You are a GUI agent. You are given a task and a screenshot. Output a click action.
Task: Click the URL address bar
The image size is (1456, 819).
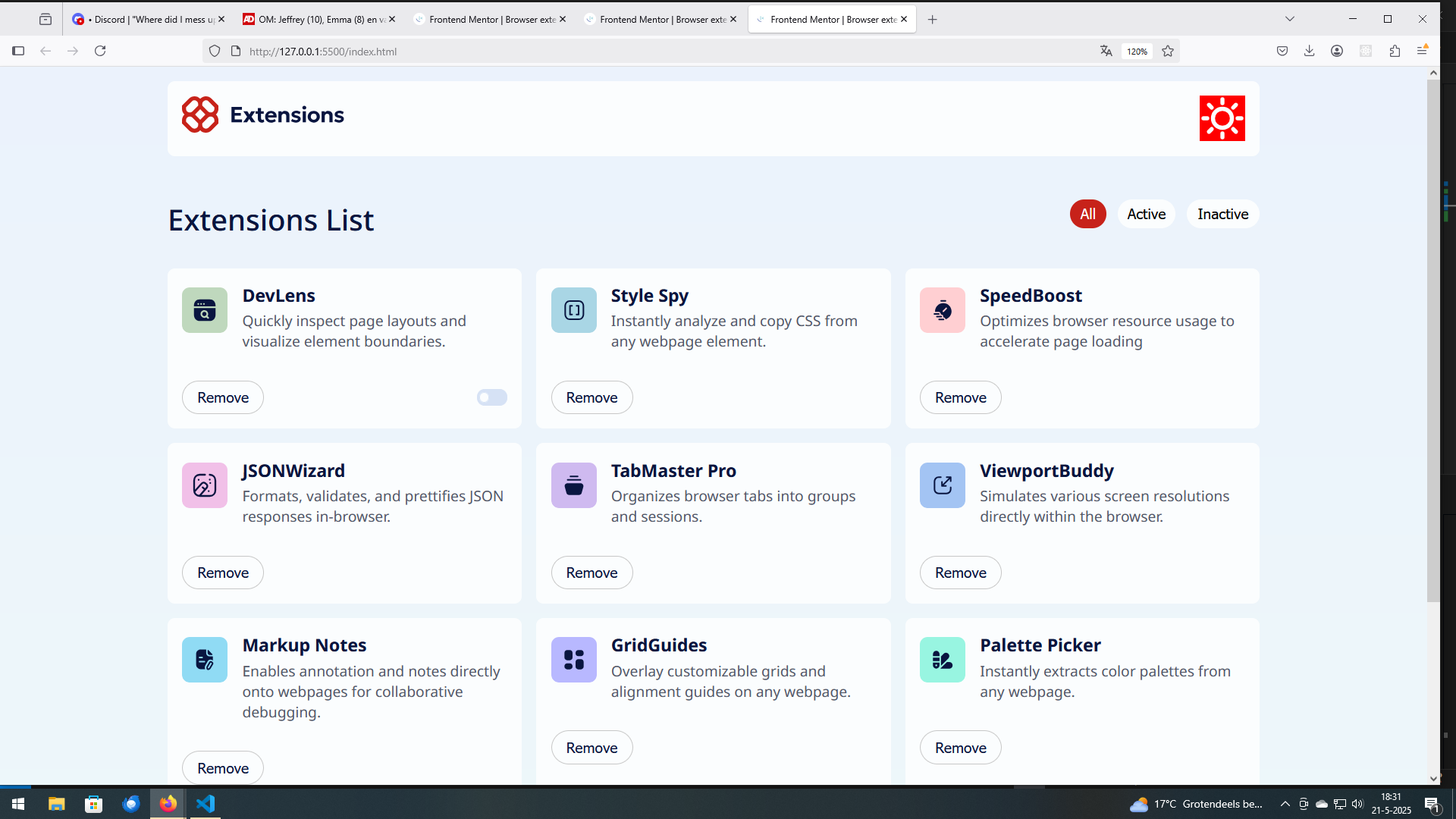point(607,52)
